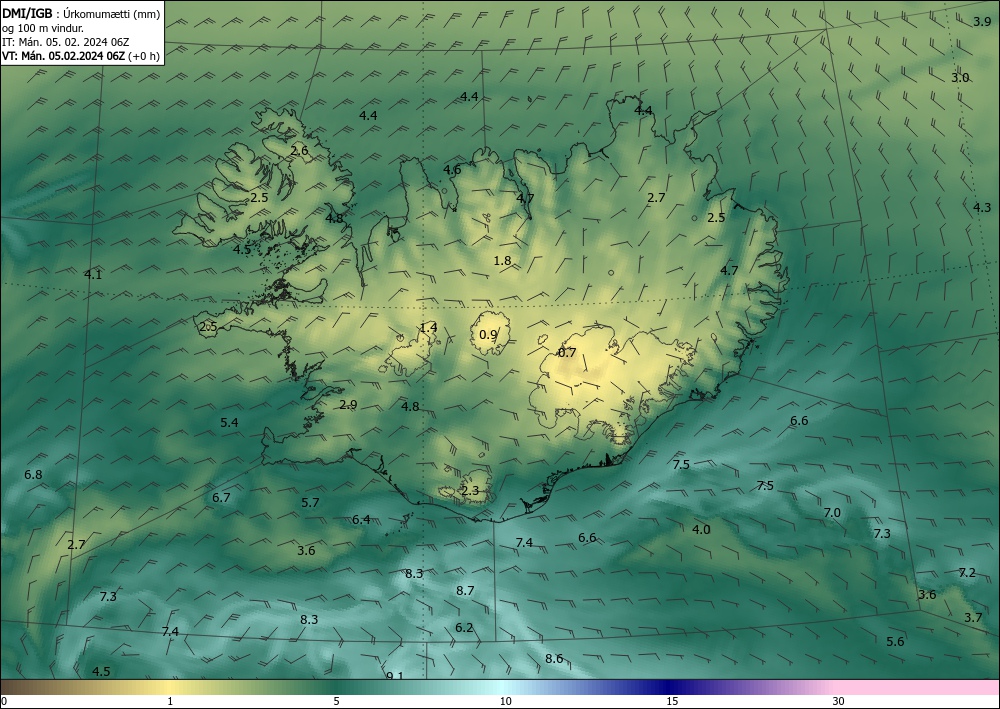
Task: Click the 0.7 value on Vatnajökull glacier
Action: (567, 353)
